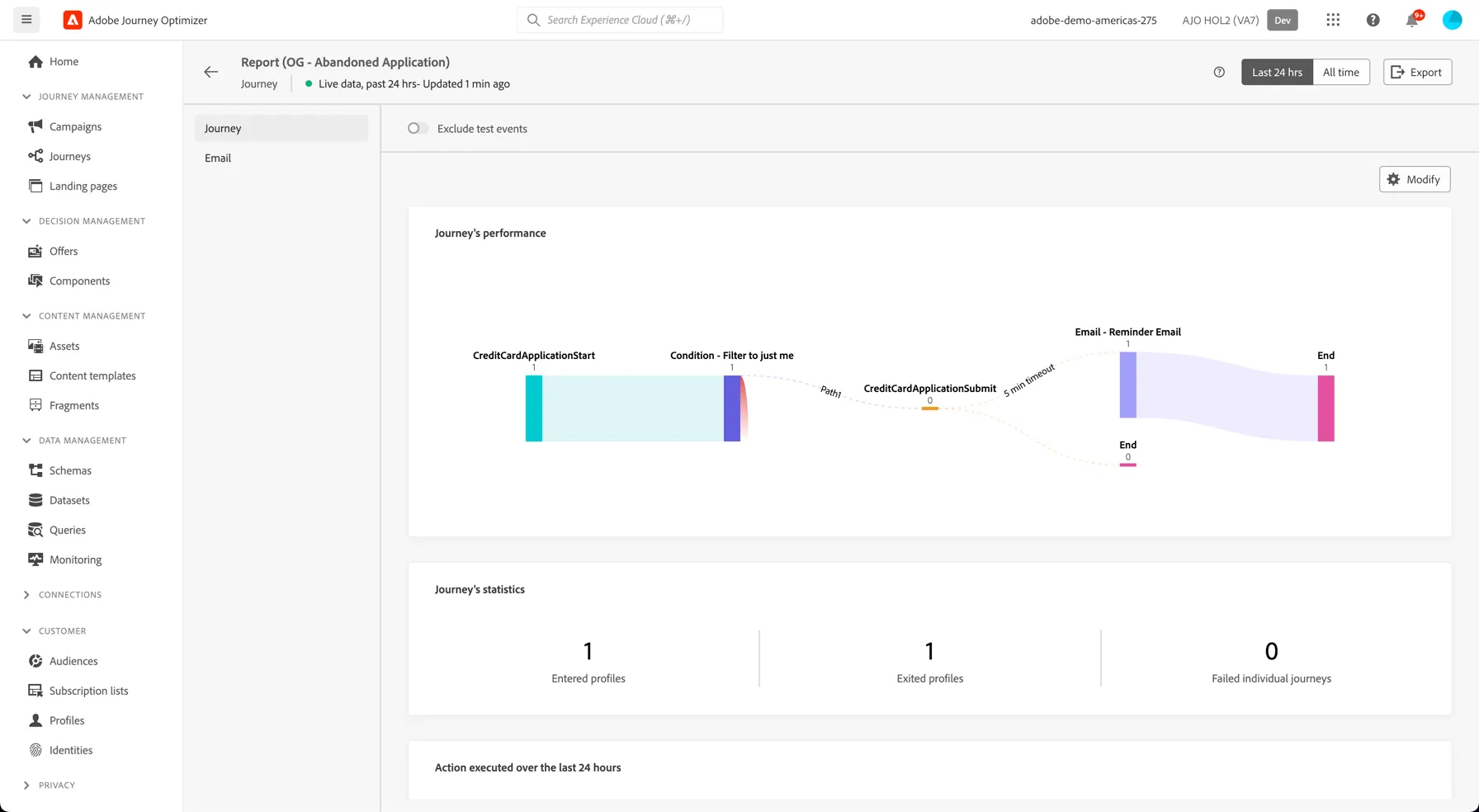1479x812 pixels.
Task: Open the apps grid switcher
Action: coord(1333,20)
